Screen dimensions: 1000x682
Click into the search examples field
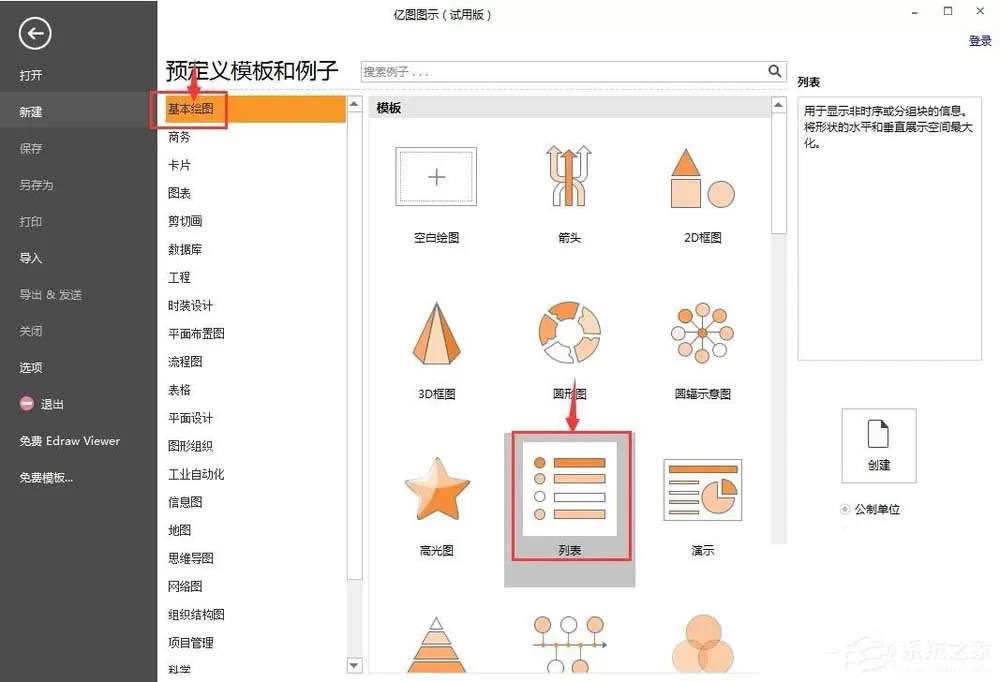(x=564, y=71)
